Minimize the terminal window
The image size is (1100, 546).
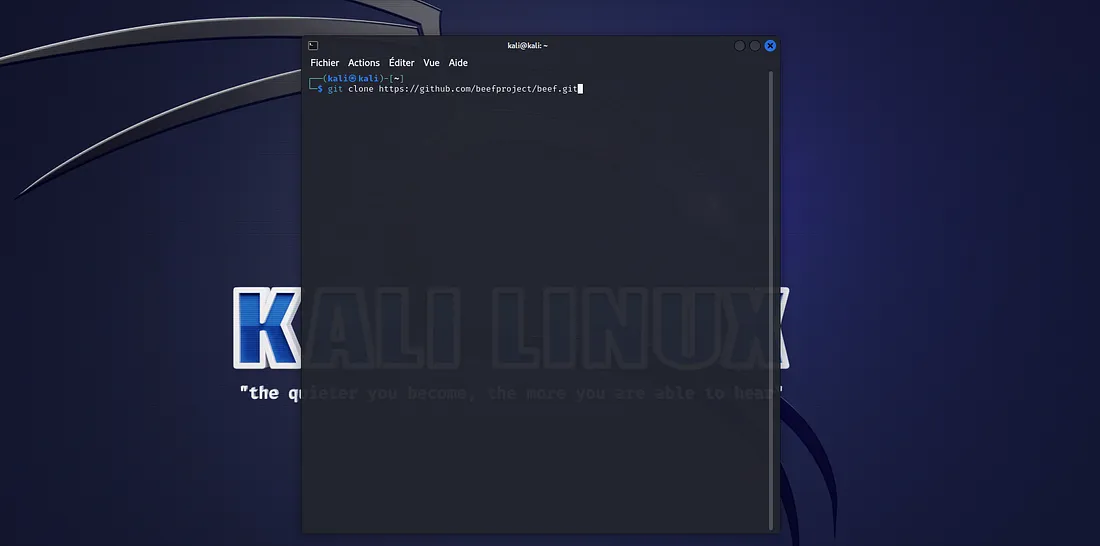739,46
